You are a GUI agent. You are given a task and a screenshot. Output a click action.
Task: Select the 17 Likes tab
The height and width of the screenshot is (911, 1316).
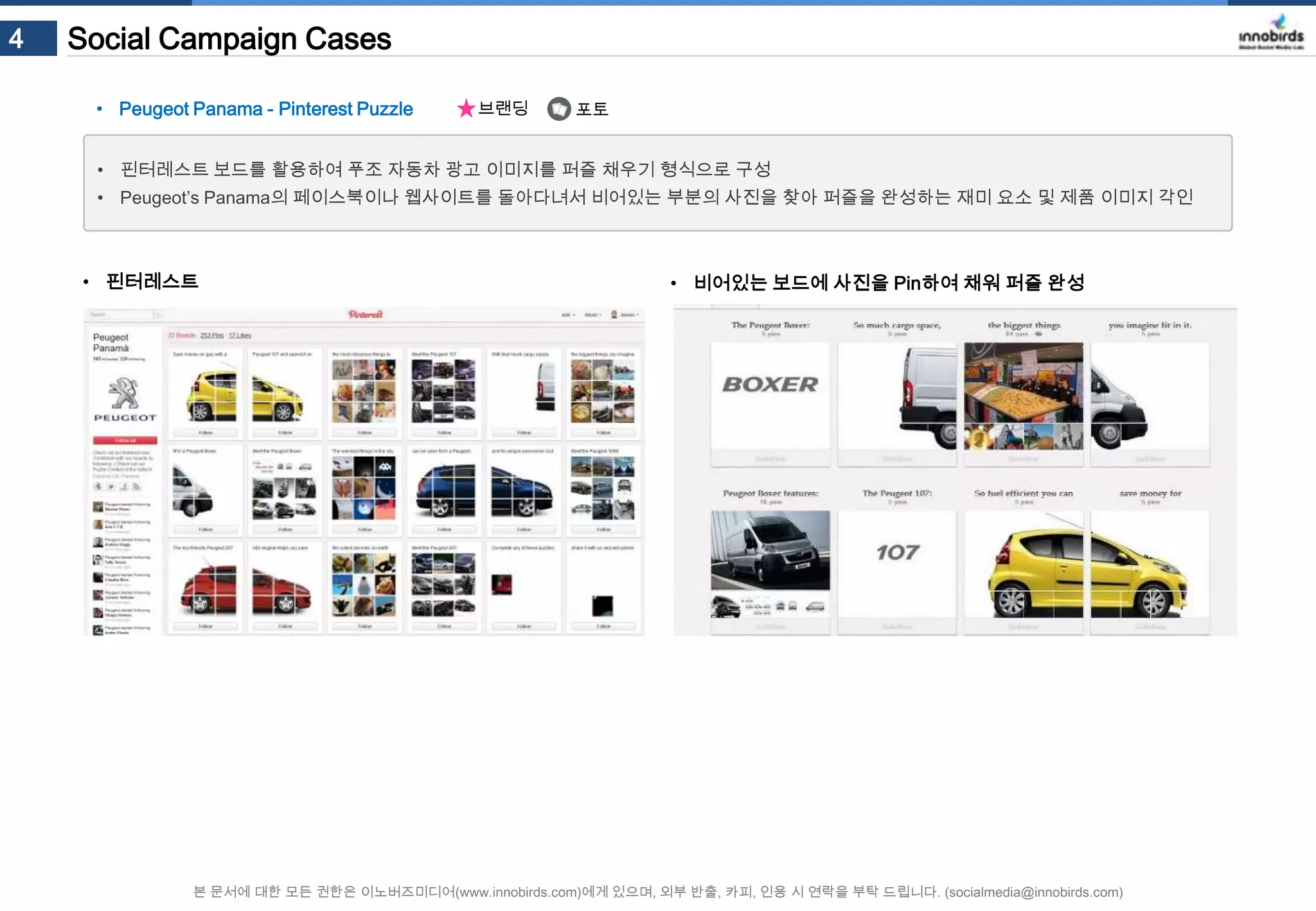pyautogui.click(x=240, y=335)
